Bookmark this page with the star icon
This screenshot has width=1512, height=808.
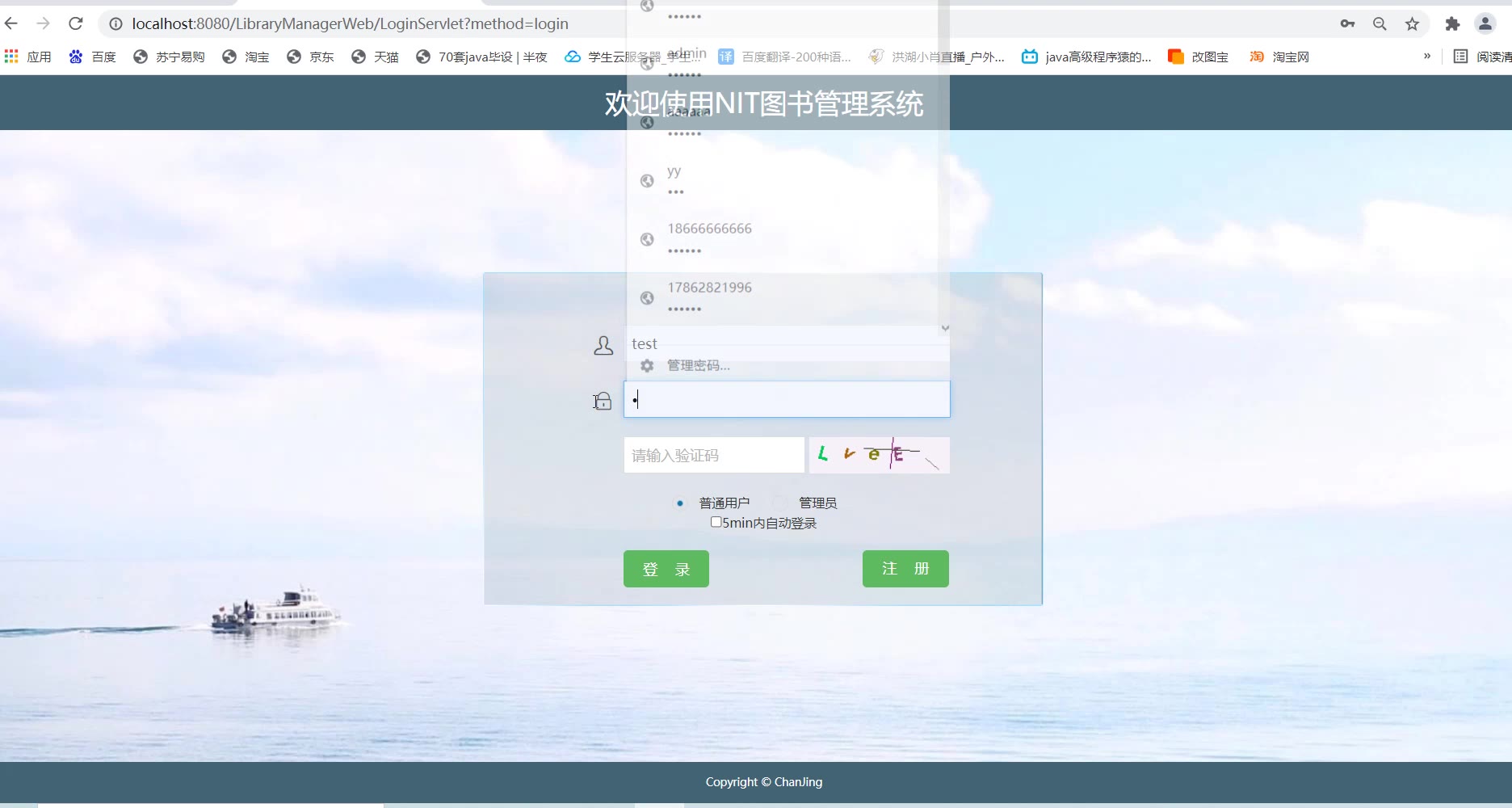[x=1412, y=24]
